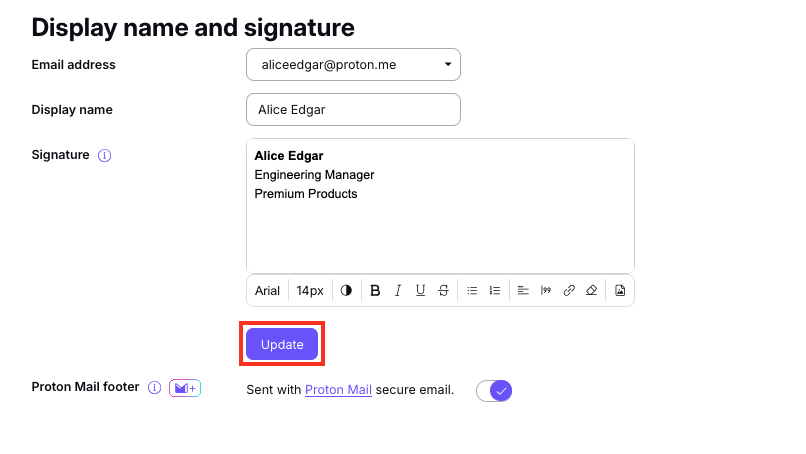Insert a numbered list
Image resolution: width=806 pixels, height=454 pixels.
494,291
